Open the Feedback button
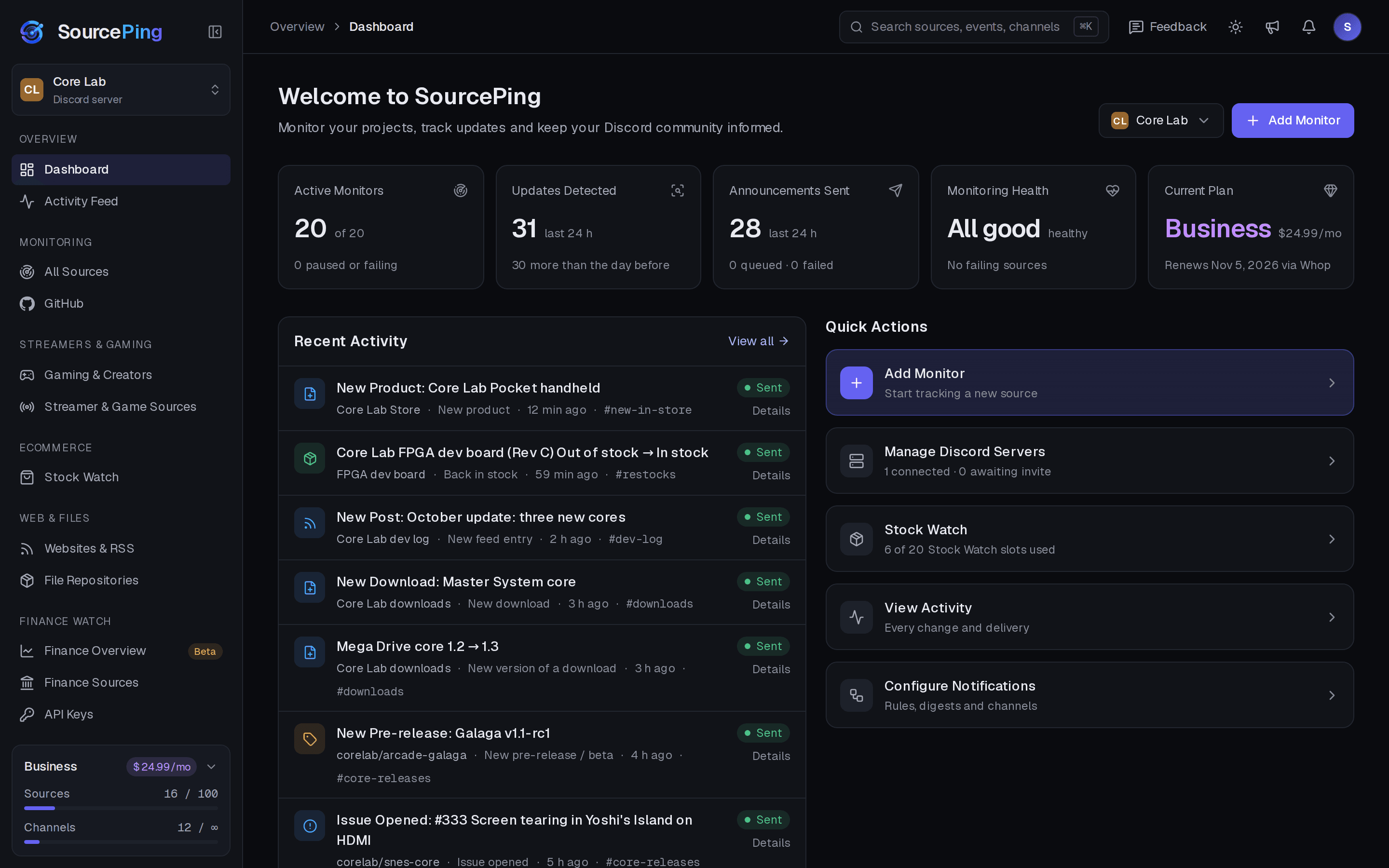 1168,27
